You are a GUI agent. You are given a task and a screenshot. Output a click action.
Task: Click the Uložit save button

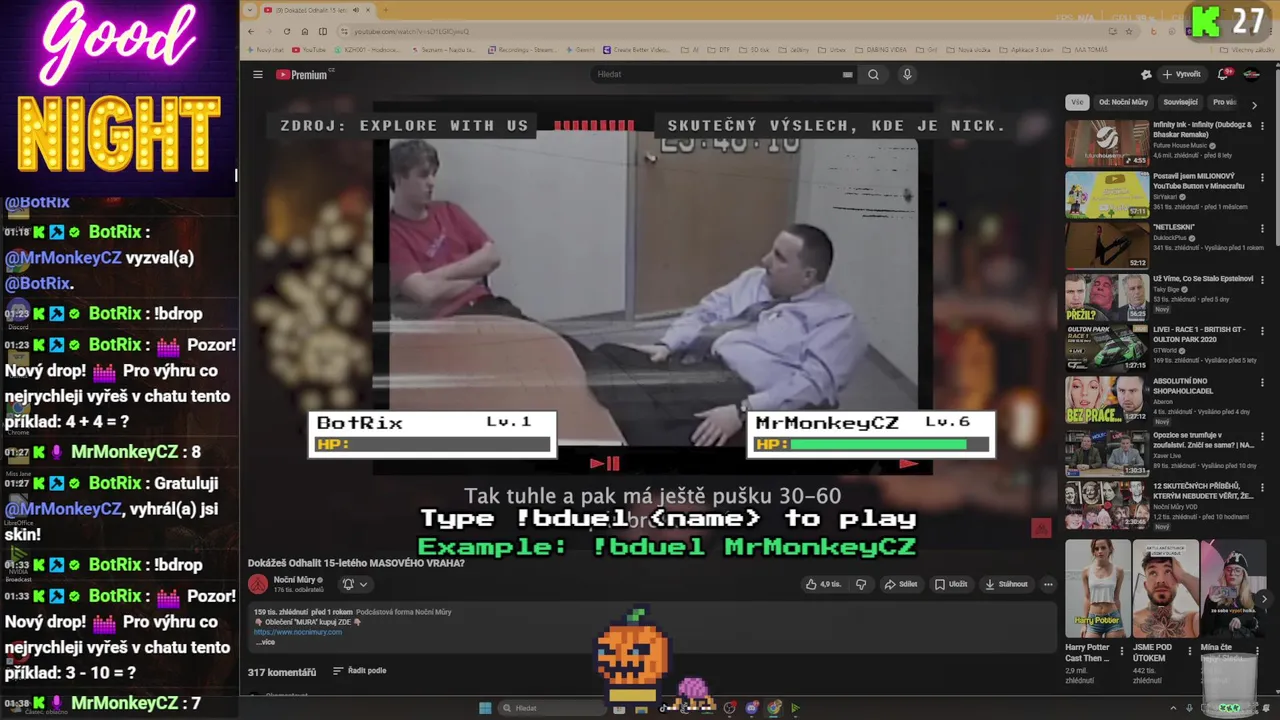951,584
